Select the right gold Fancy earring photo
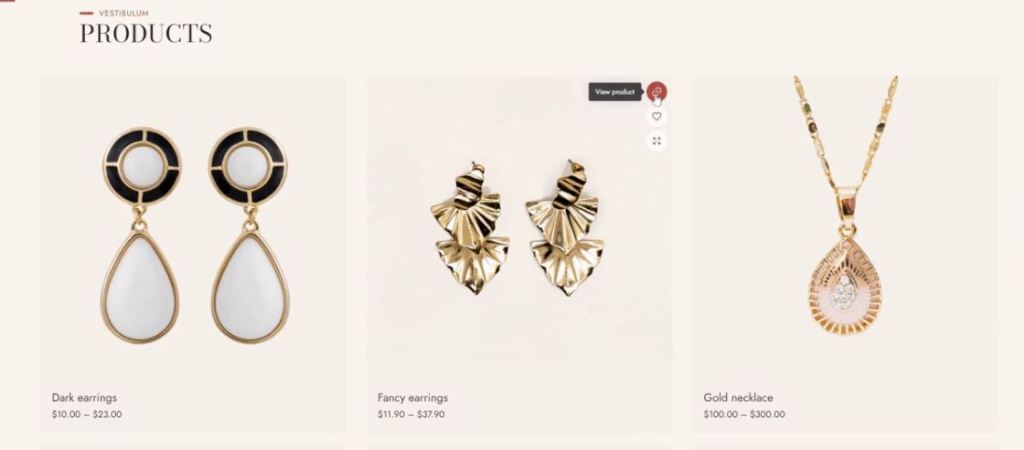Screen dimensions: 1024x450 coord(564,229)
